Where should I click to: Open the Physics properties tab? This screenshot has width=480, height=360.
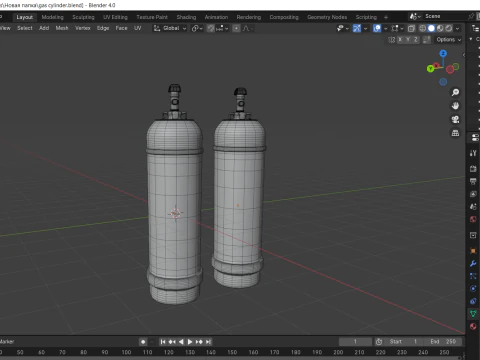[x=473, y=289]
